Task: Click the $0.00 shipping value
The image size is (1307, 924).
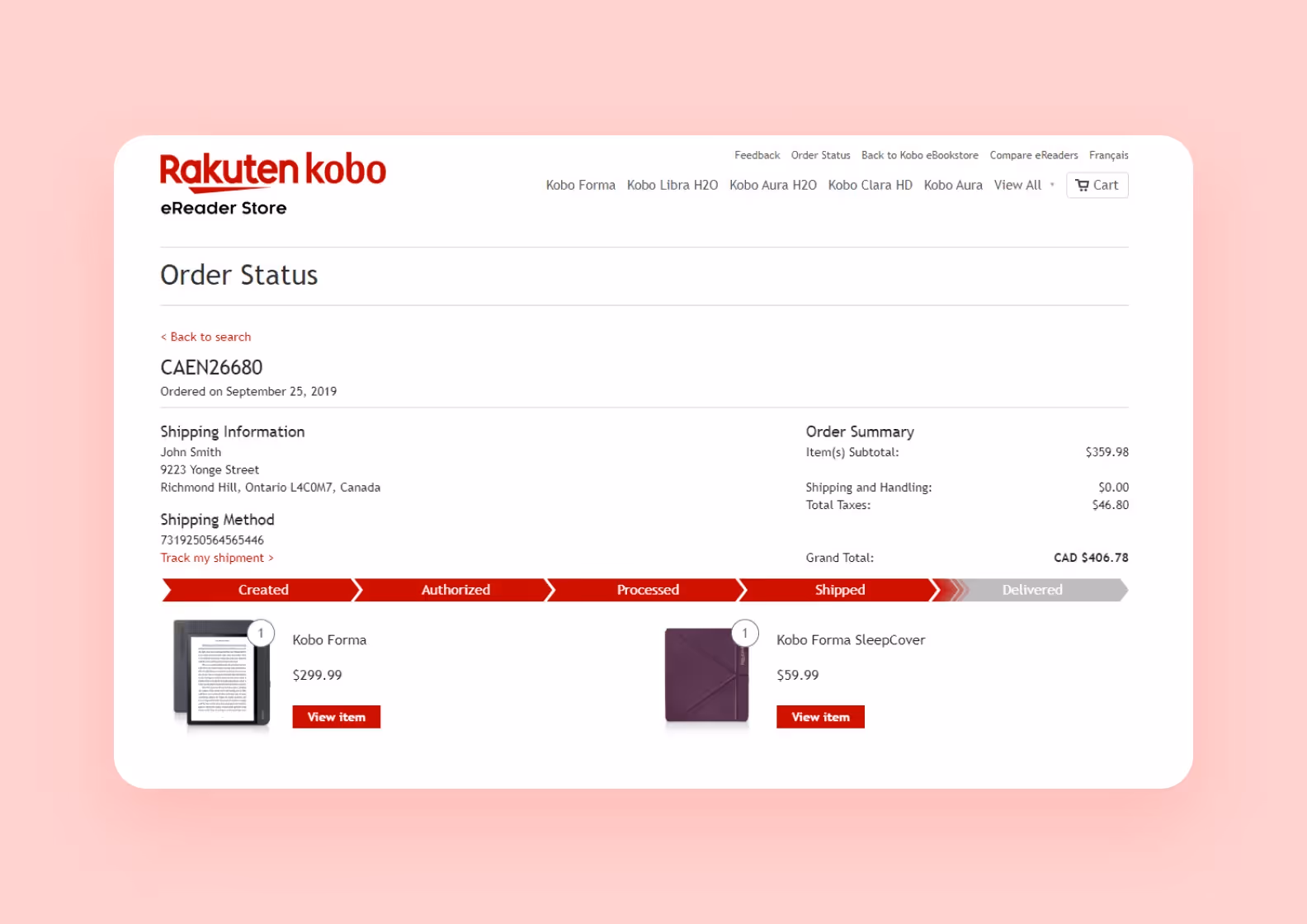Action: (1113, 488)
